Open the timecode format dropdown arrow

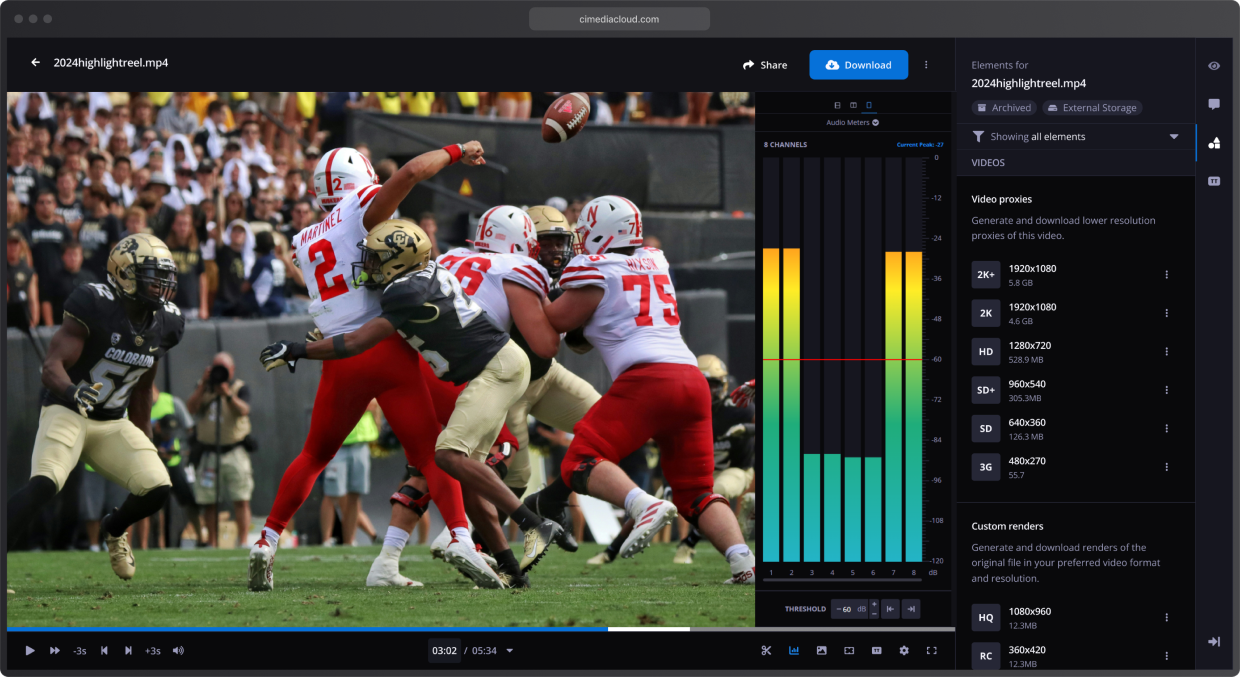(x=510, y=651)
